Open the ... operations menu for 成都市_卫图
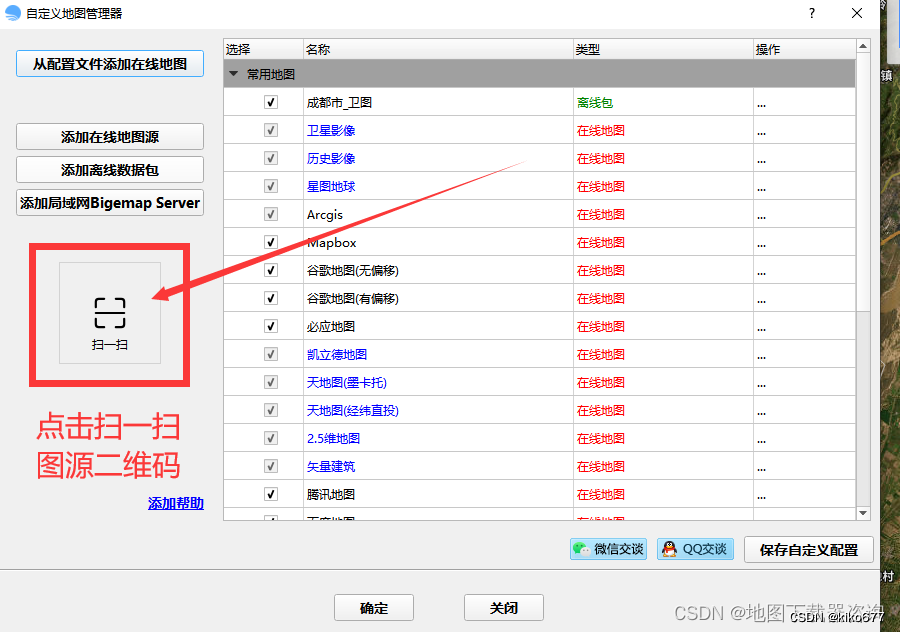This screenshot has height=632, width=900. (761, 106)
